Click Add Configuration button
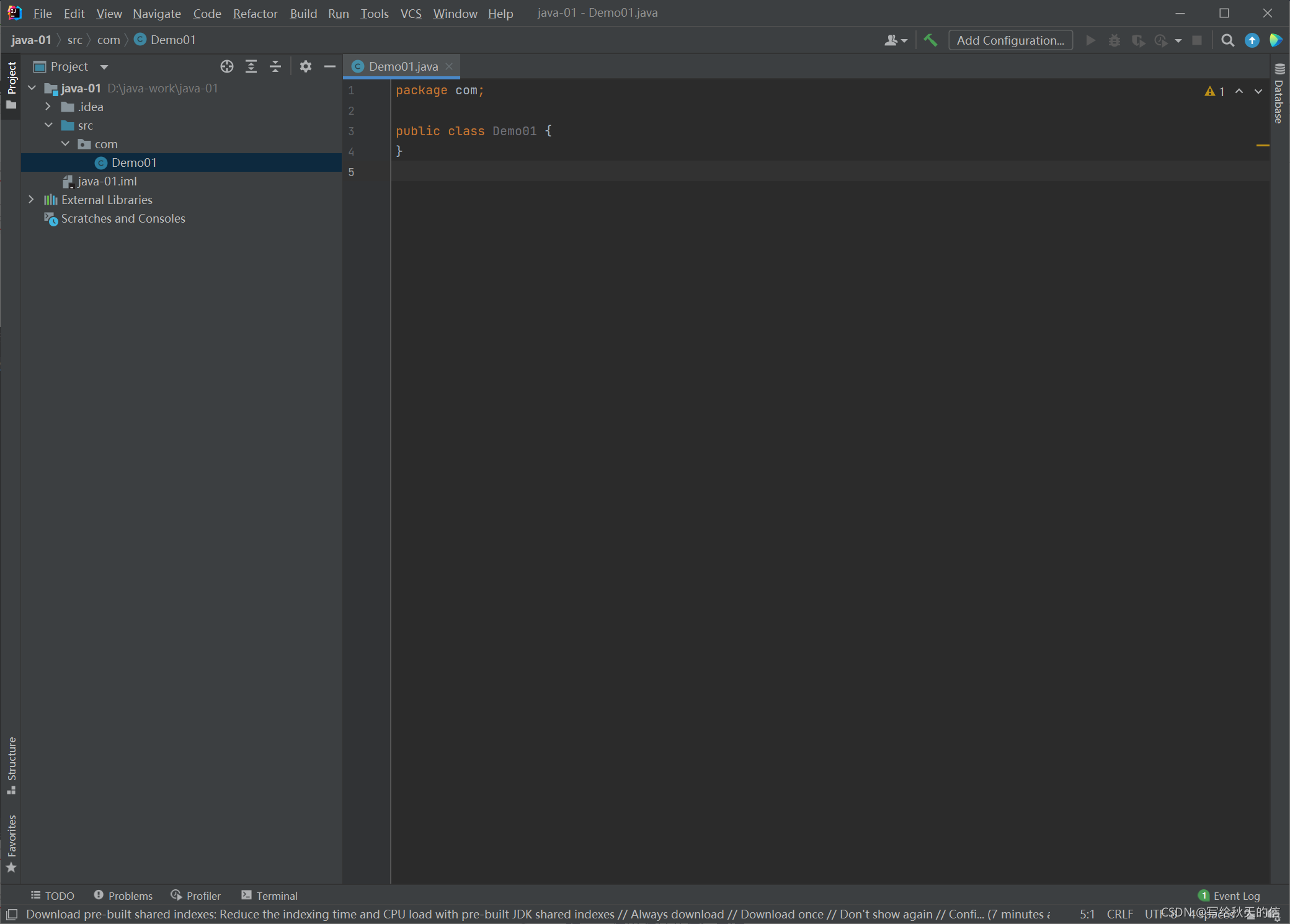 (x=1010, y=40)
